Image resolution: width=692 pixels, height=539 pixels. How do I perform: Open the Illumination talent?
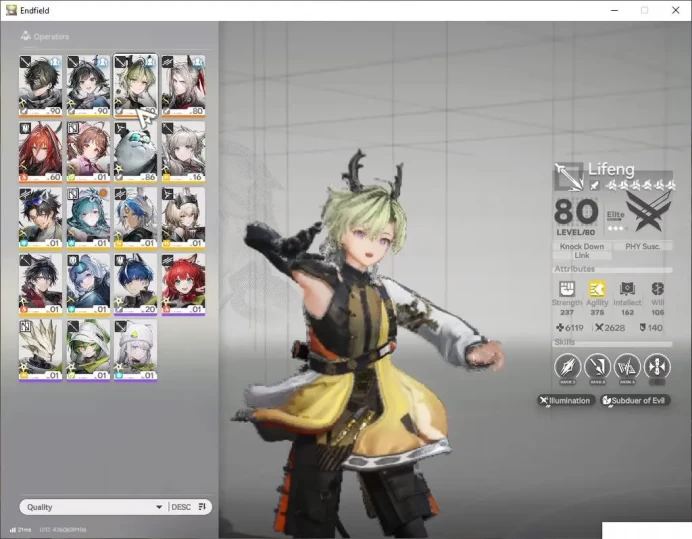click(x=566, y=400)
